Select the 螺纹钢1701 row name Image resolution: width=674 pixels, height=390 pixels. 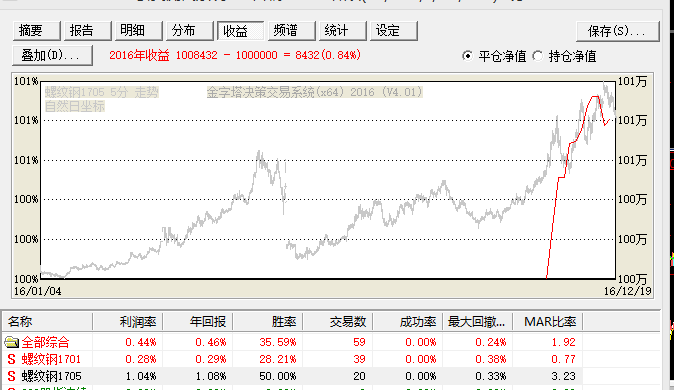pyautogui.click(x=51, y=359)
